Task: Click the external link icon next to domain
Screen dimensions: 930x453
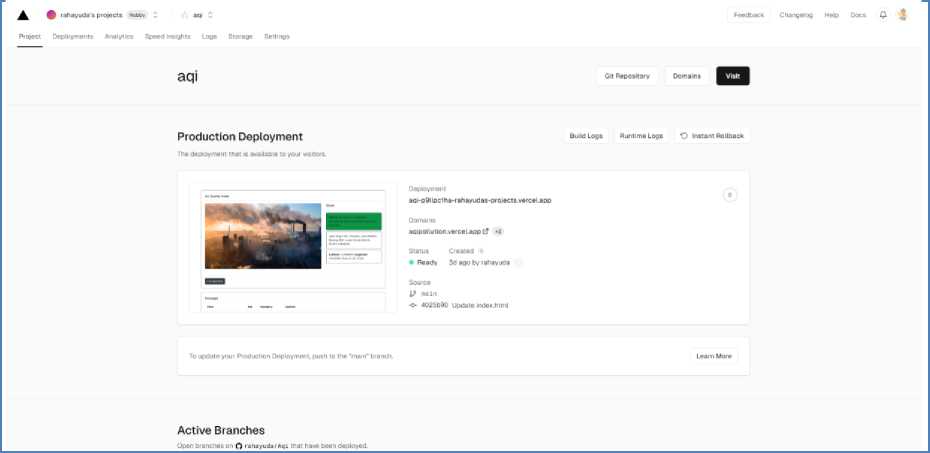Action: click(486, 231)
